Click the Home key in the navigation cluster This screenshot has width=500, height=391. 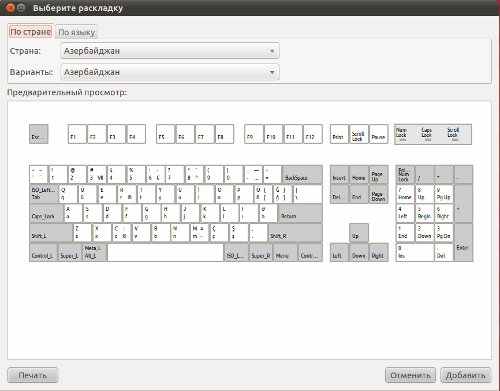click(359, 174)
